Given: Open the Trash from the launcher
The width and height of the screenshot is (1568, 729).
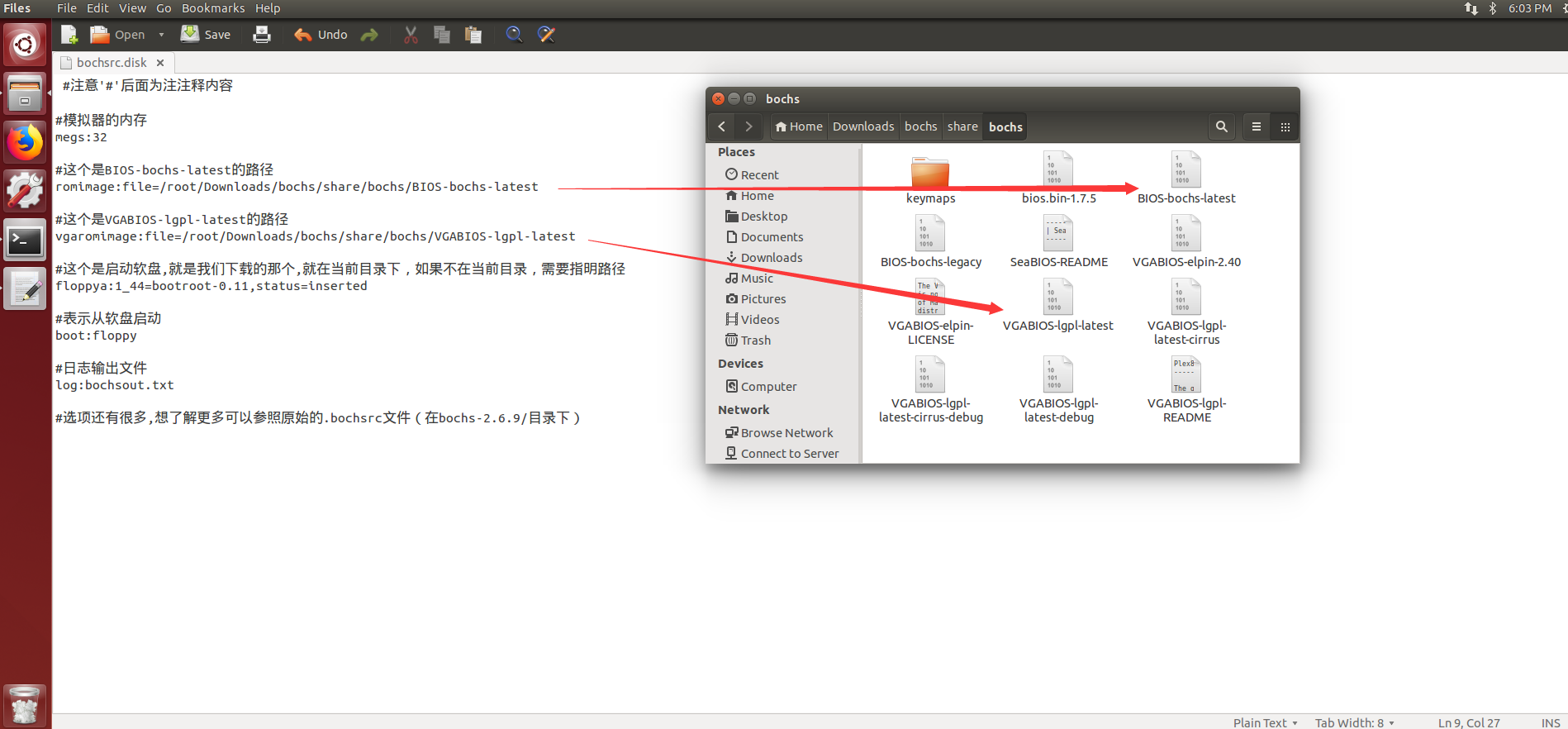Looking at the screenshot, I should (x=25, y=705).
